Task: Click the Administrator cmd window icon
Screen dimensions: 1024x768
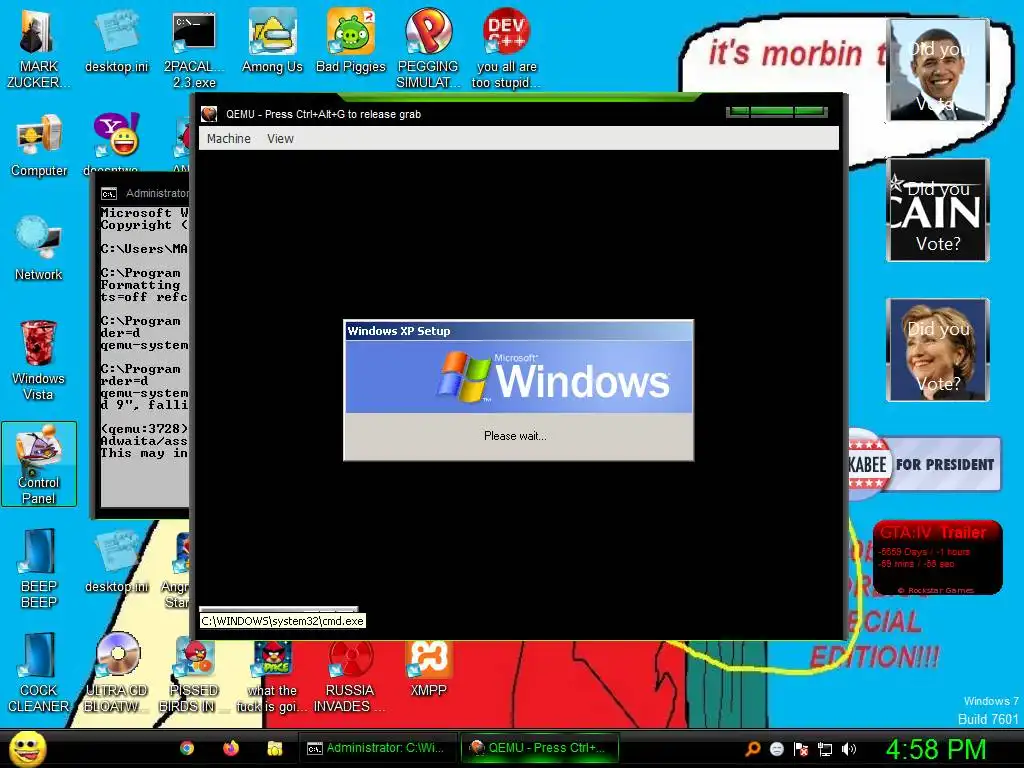Action: pyautogui.click(x=108, y=193)
